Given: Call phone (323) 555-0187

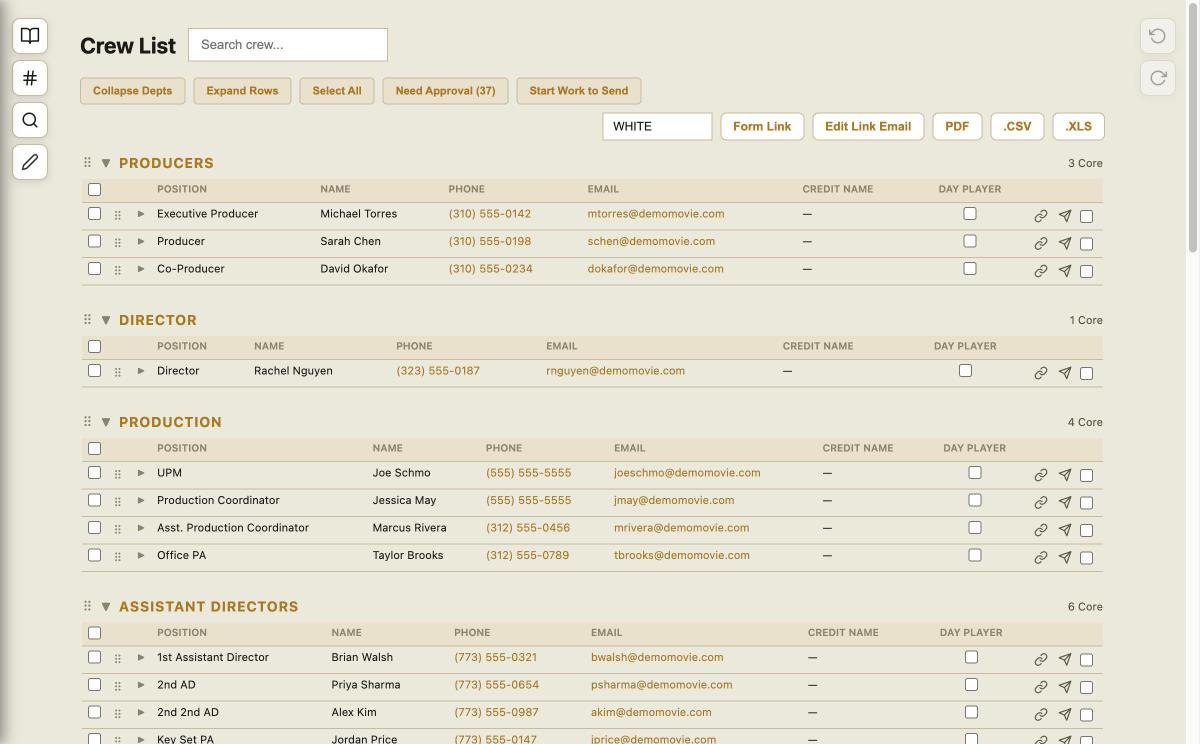Looking at the screenshot, I should tap(438, 371).
